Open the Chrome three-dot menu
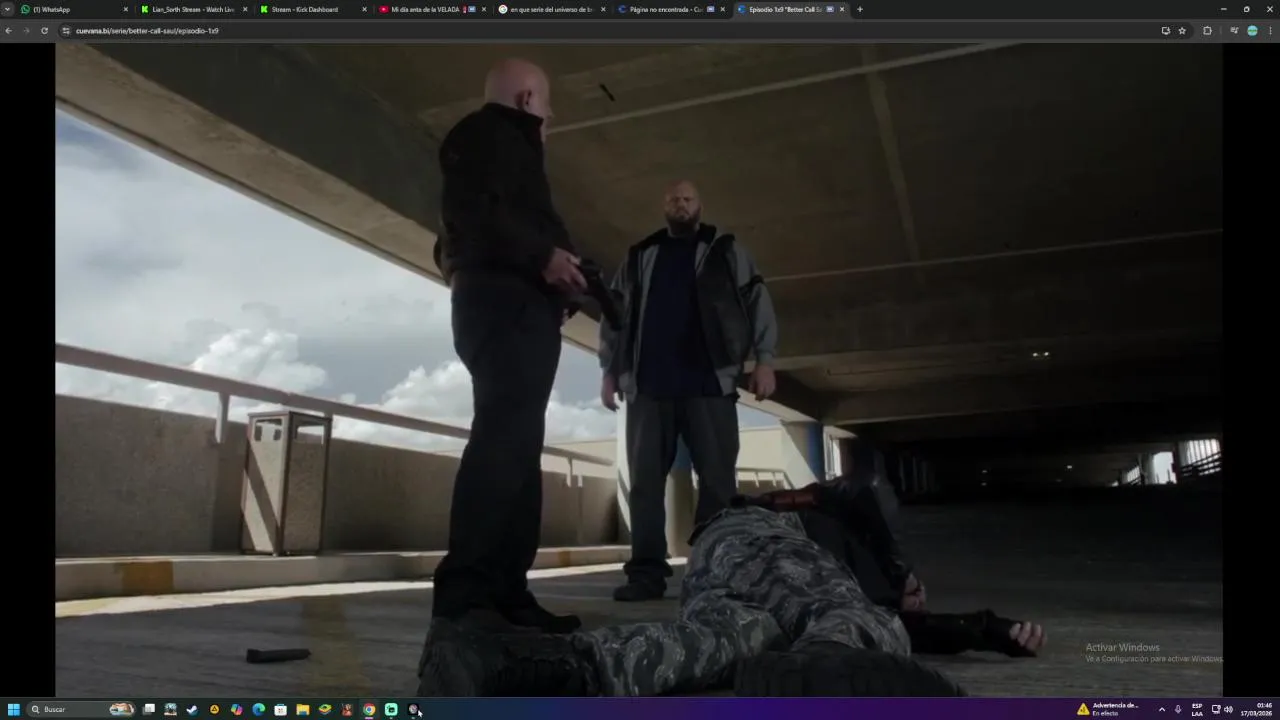This screenshot has width=1280, height=720. click(x=1270, y=31)
